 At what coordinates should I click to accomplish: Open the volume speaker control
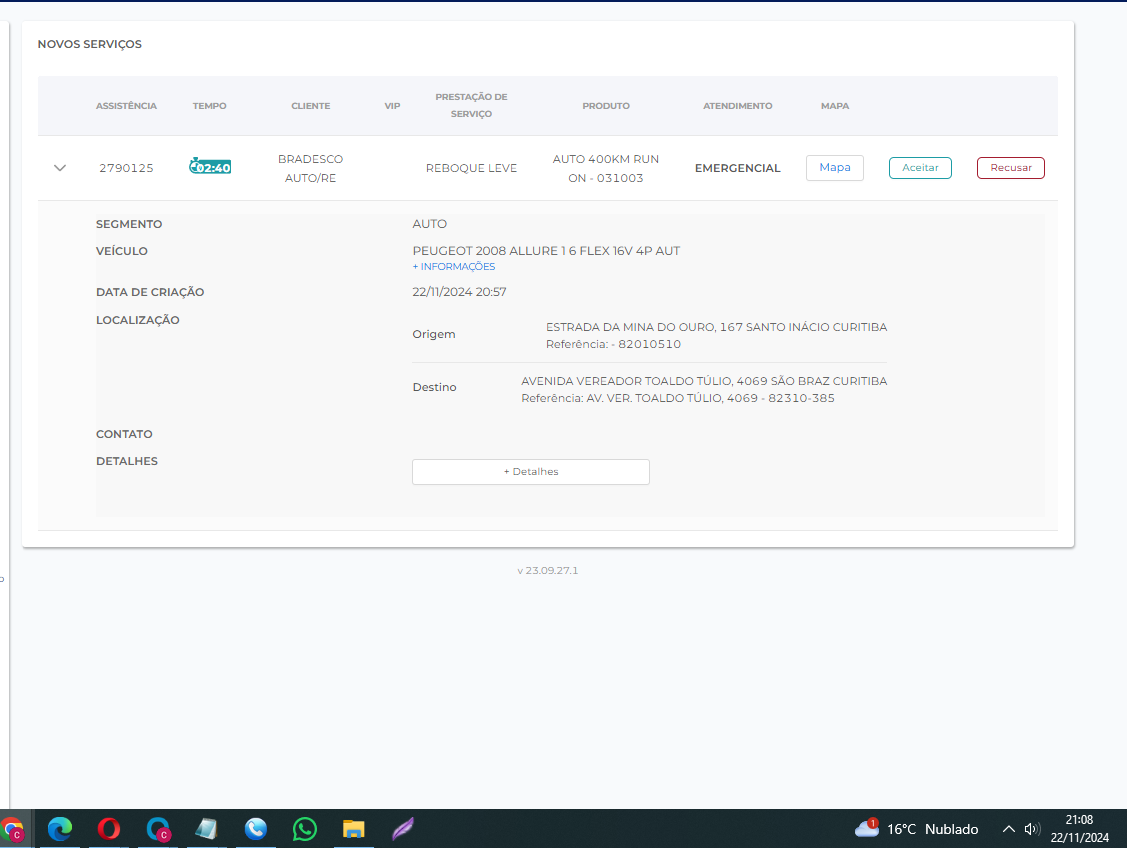click(x=1033, y=829)
